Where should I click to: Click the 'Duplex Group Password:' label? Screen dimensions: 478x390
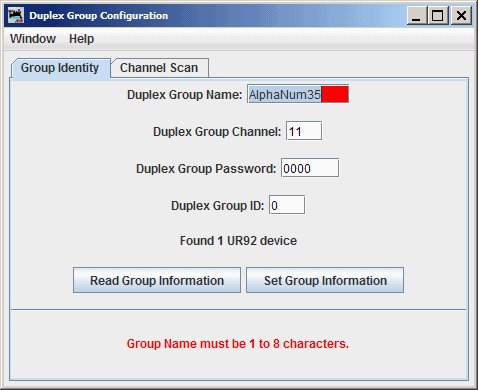(206, 169)
